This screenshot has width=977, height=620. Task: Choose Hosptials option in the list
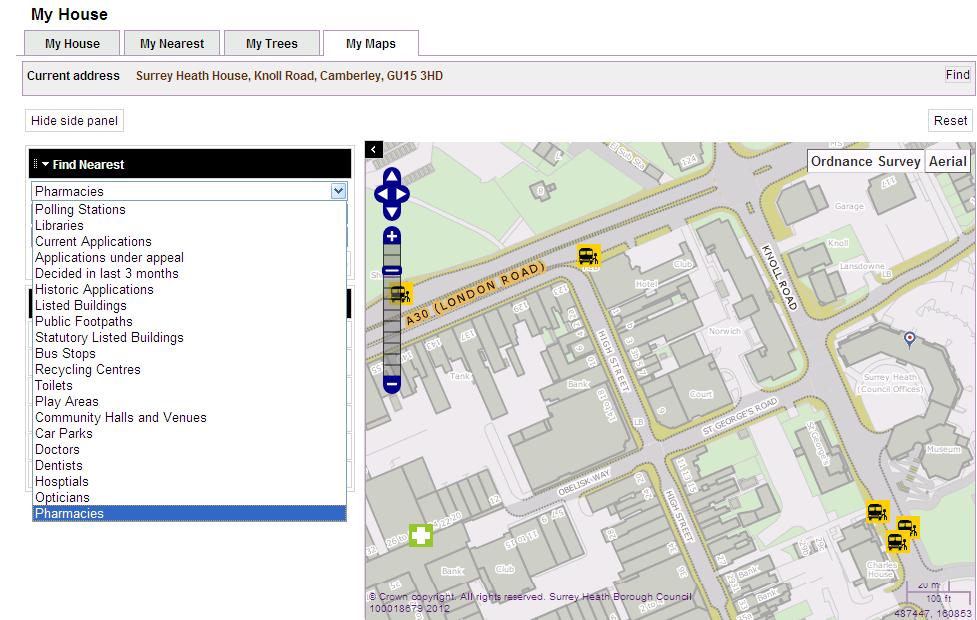189,482
